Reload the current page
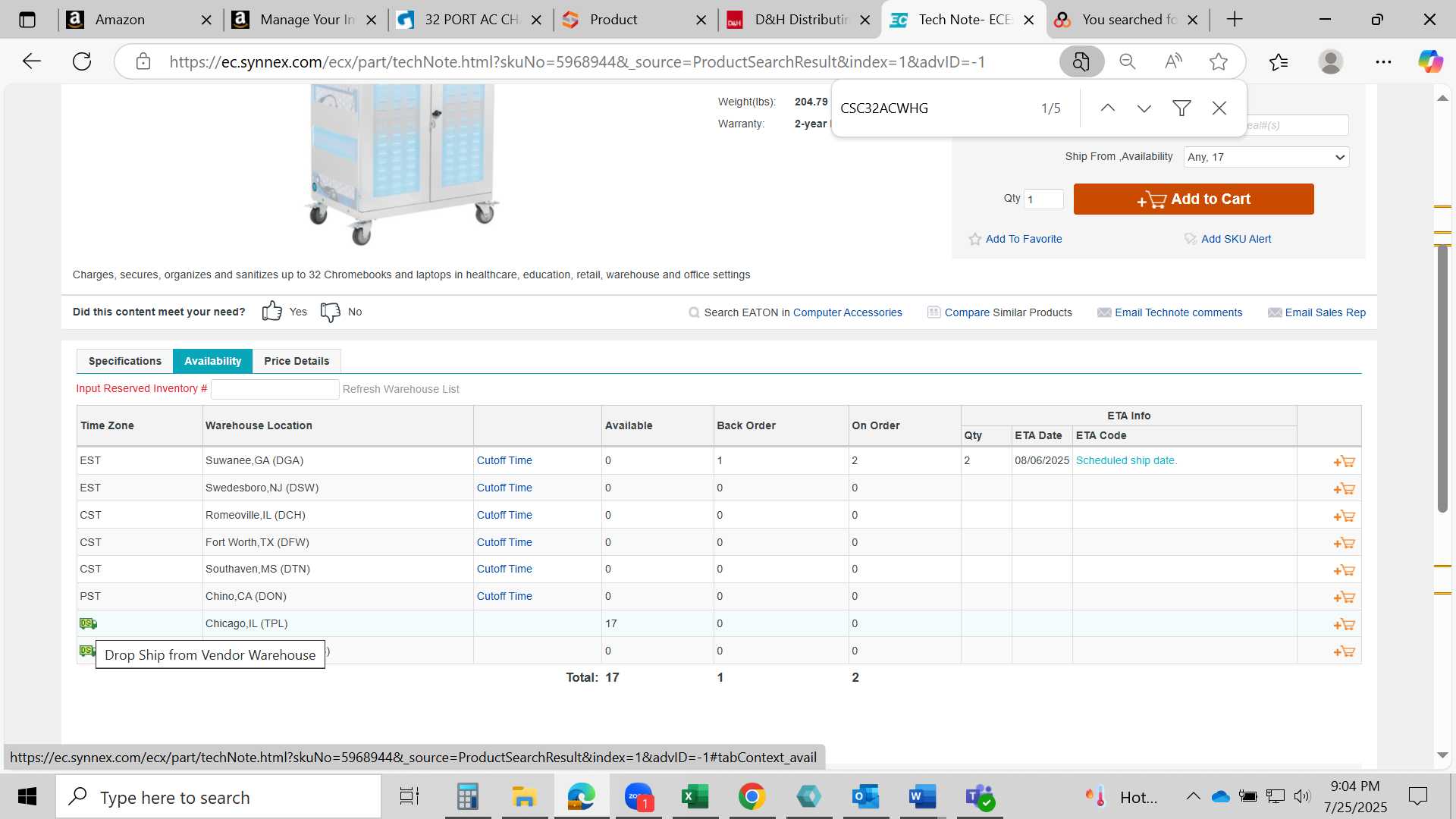This screenshot has width=1456, height=819. tap(82, 61)
